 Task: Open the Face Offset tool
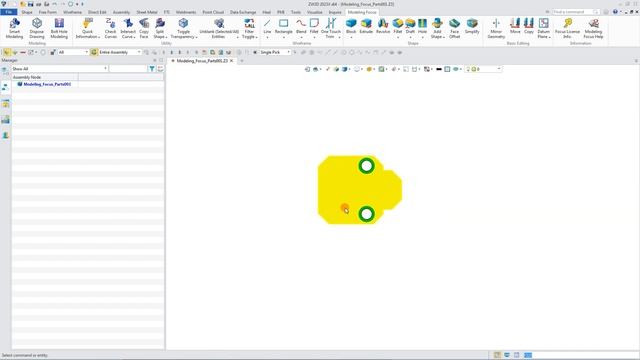[x=454, y=29]
